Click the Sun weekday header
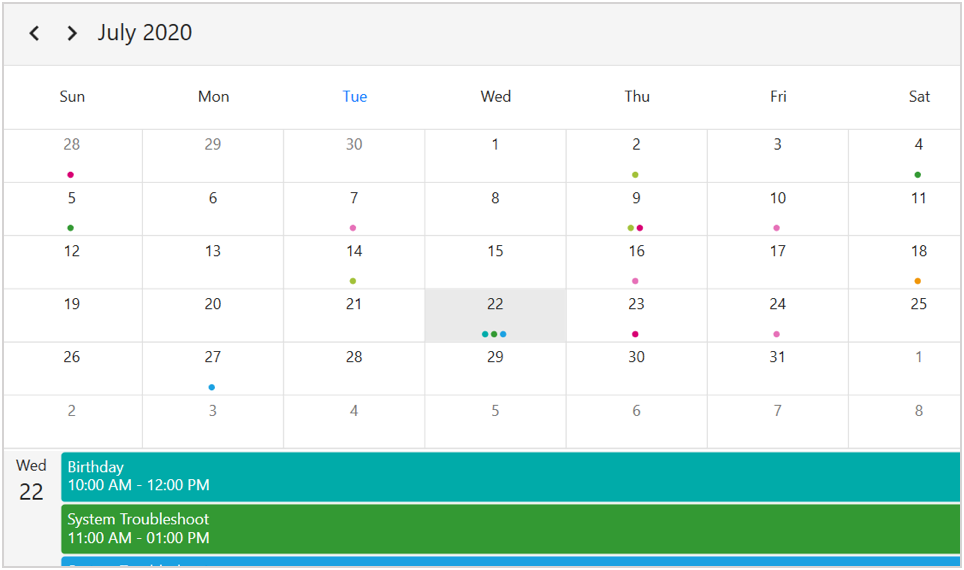Screen dimensions: 964x570 point(72,97)
